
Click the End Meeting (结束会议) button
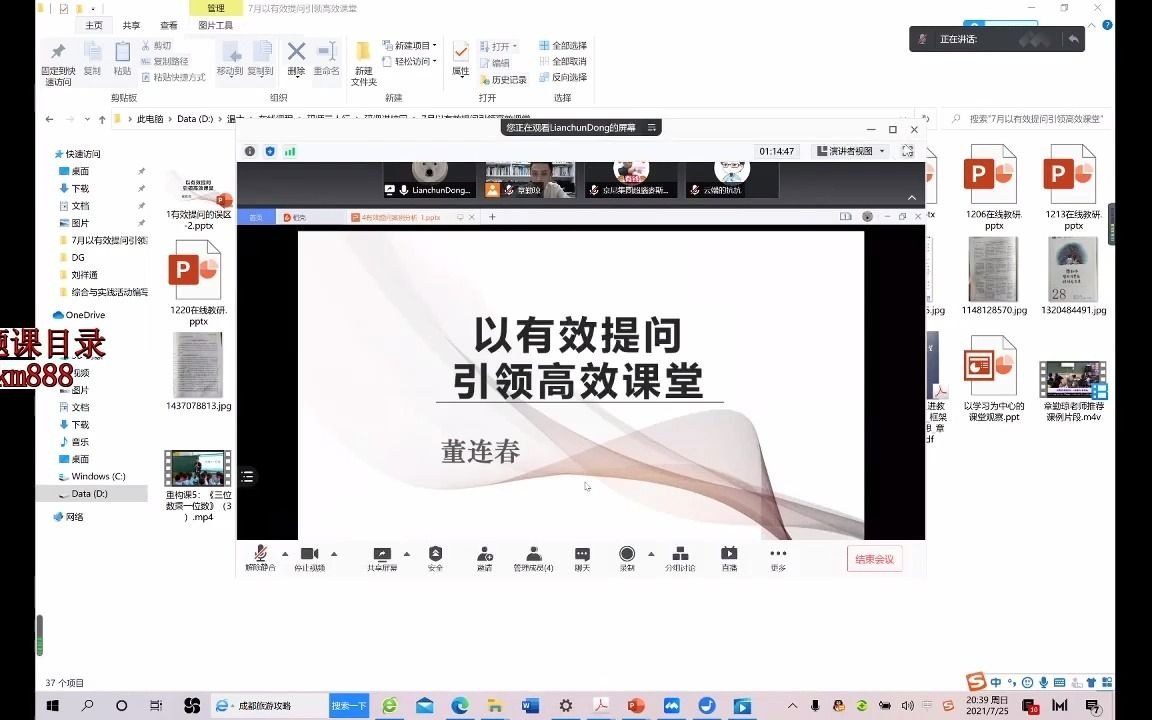874,559
